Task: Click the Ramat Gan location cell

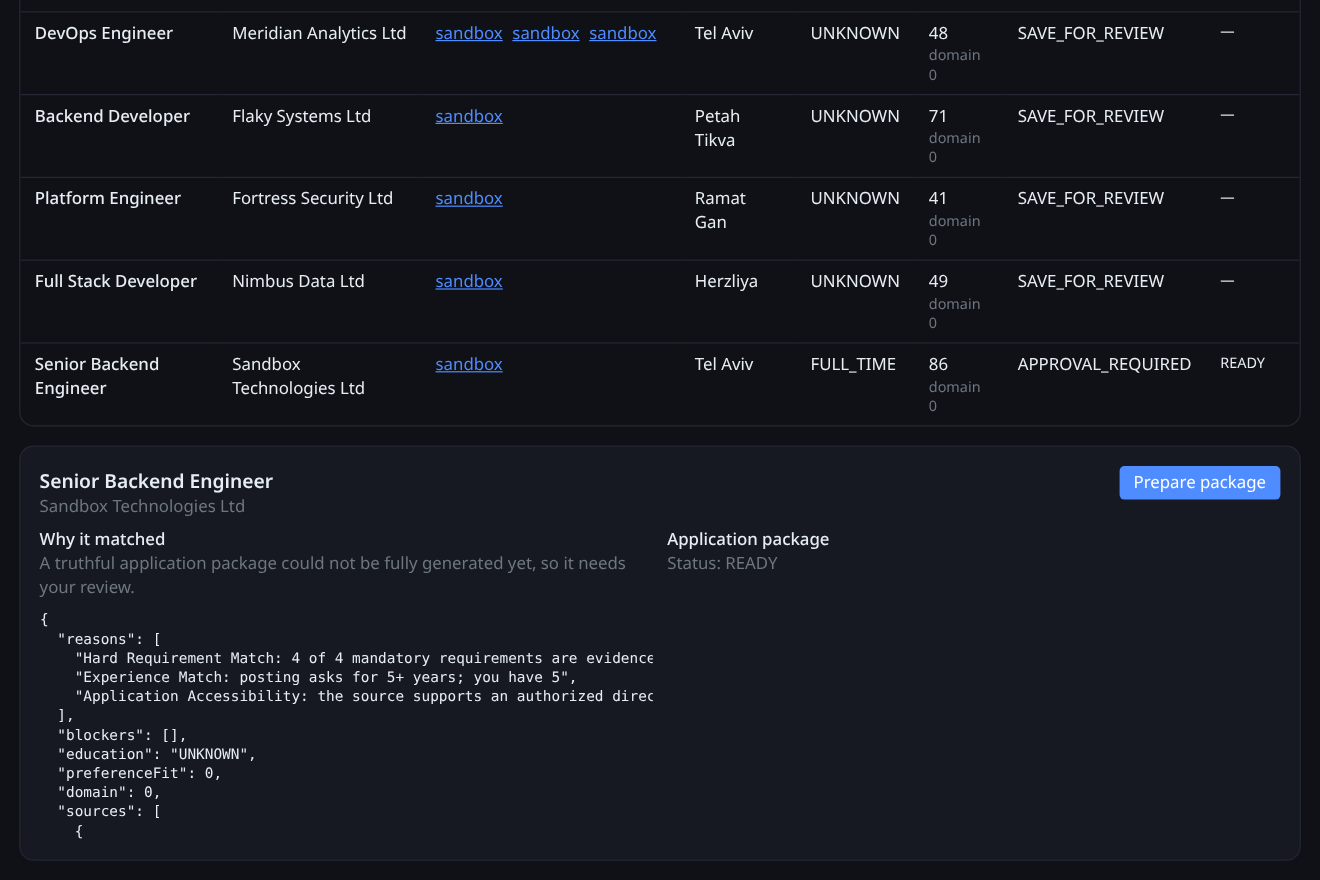Action: coord(720,210)
